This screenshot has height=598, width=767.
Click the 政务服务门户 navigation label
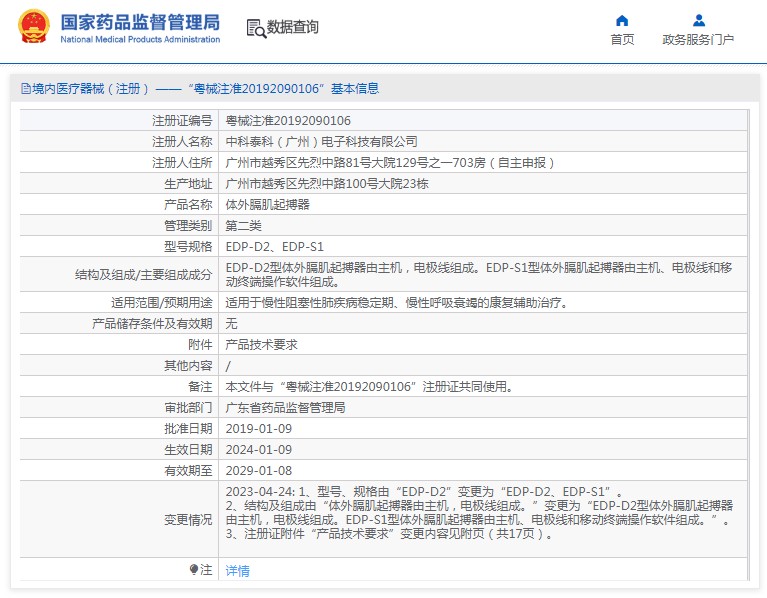pyautogui.click(x=698, y=40)
